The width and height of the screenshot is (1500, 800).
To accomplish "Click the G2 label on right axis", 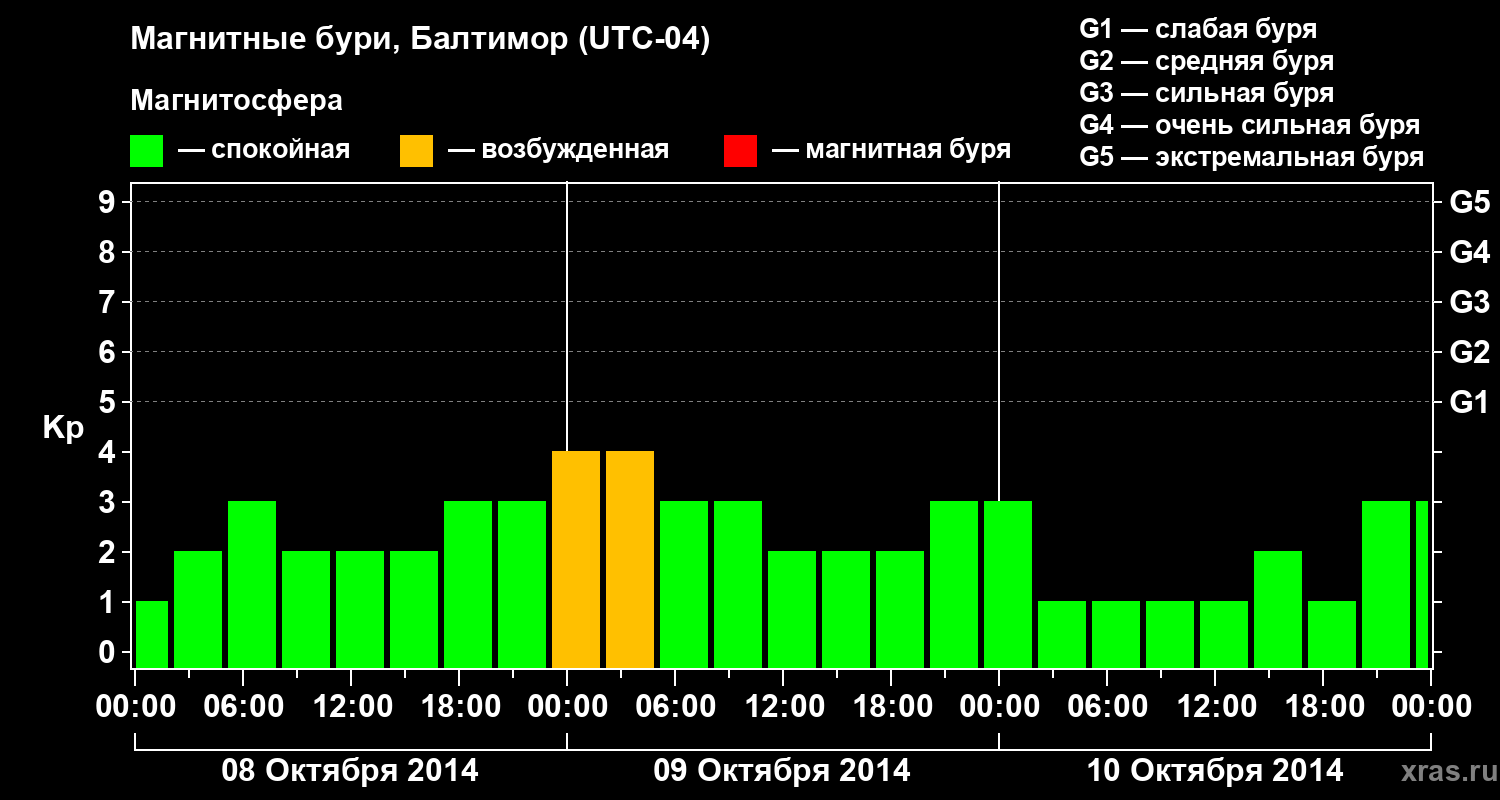I will [1469, 353].
